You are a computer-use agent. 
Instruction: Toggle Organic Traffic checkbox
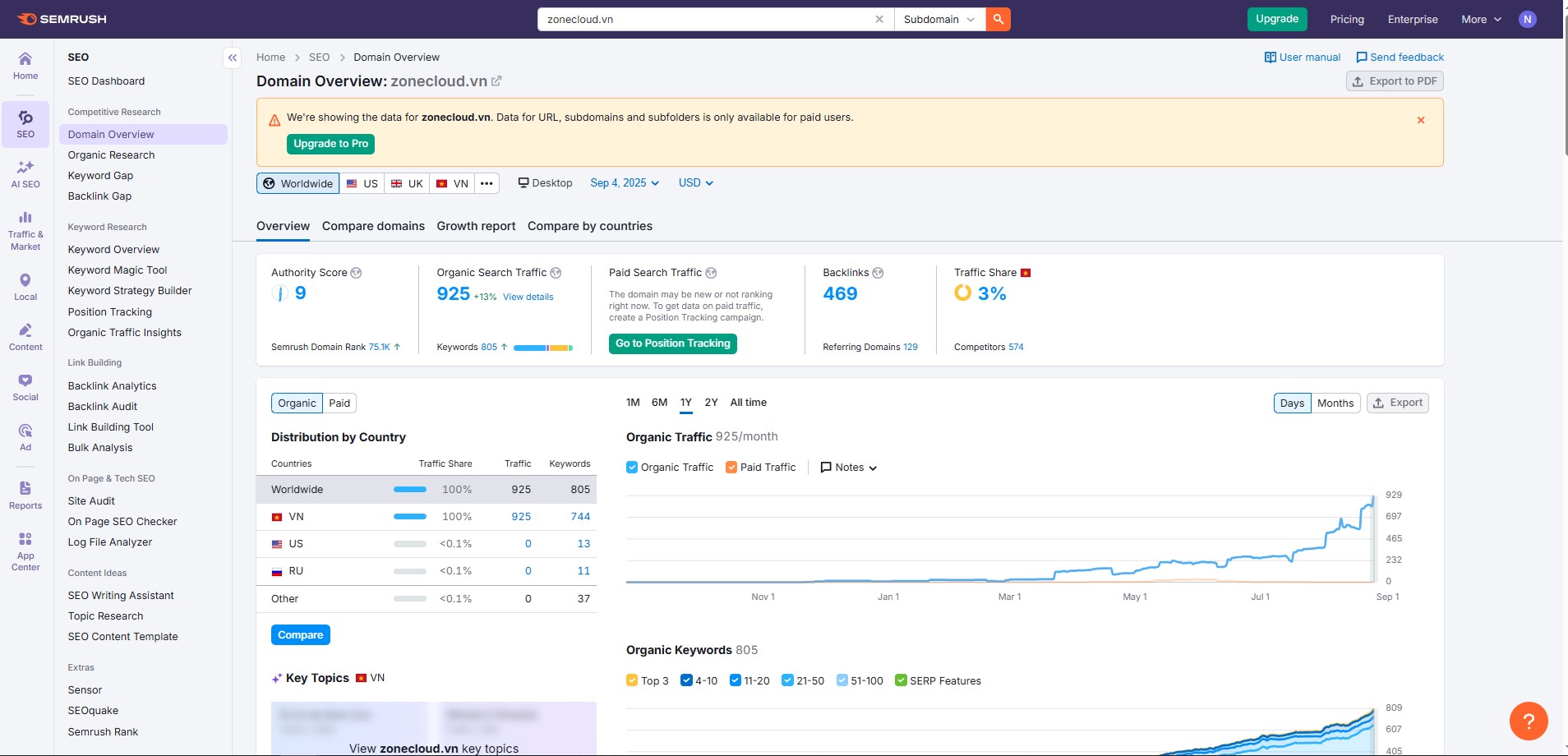(x=632, y=467)
